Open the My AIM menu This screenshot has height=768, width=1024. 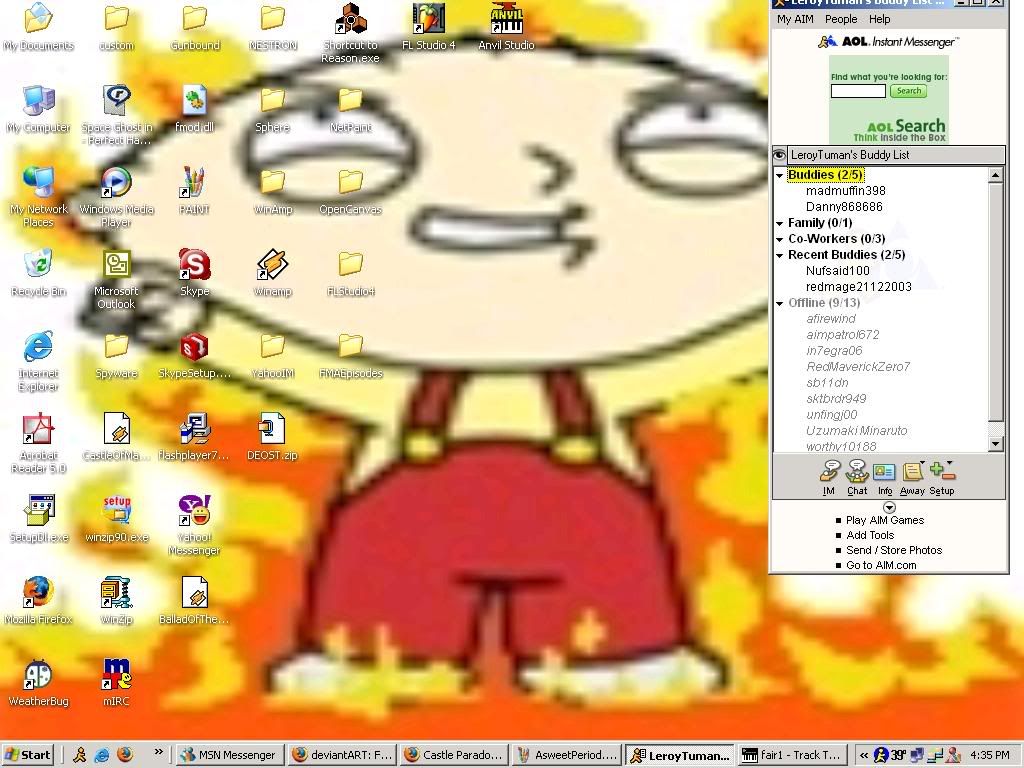pyautogui.click(x=795, y=19)
